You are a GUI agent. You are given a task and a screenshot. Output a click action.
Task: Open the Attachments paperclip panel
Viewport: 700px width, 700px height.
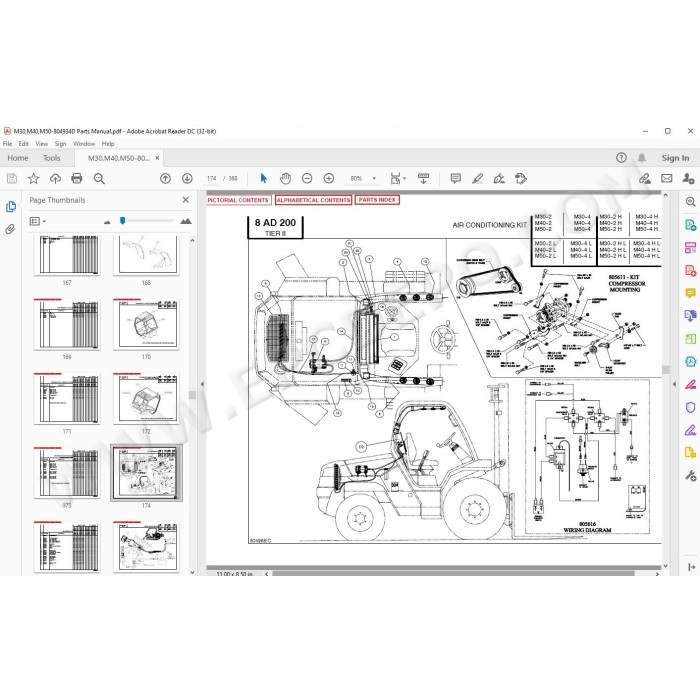pos(10,229)
